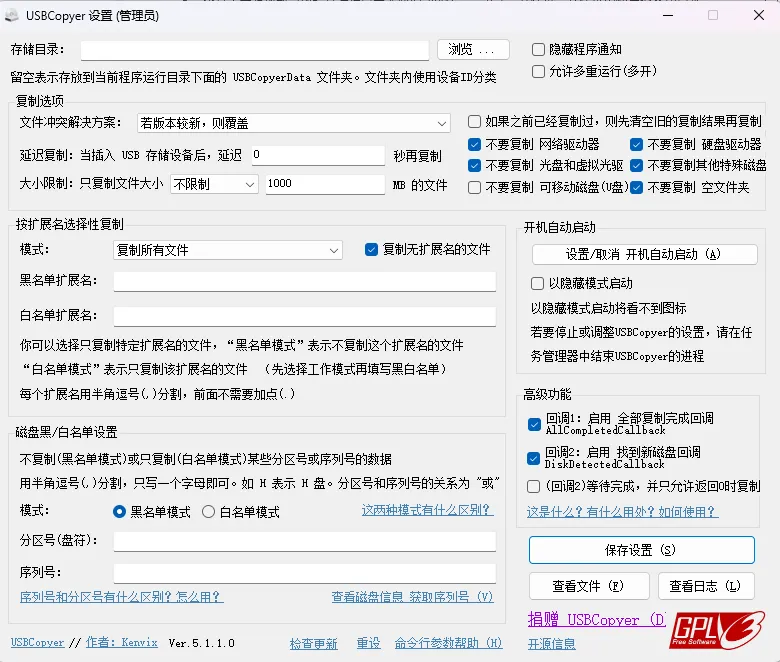Click 设置/取消 开机自动启动 (A) button
The image size is (780, 662).
pos(645,255)
